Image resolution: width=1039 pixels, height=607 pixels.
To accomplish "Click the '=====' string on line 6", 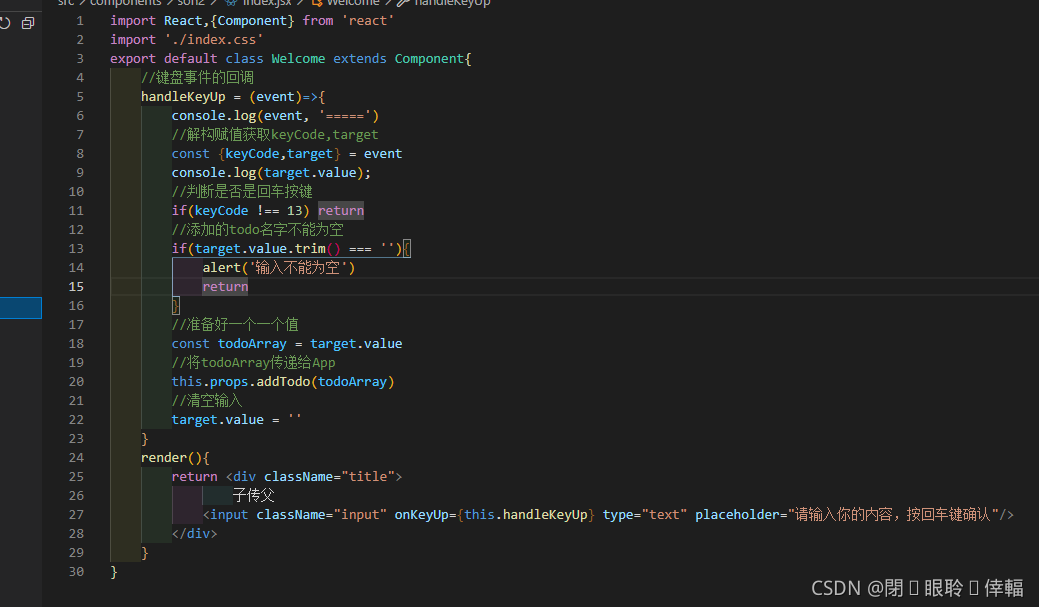I will (345, 116).
